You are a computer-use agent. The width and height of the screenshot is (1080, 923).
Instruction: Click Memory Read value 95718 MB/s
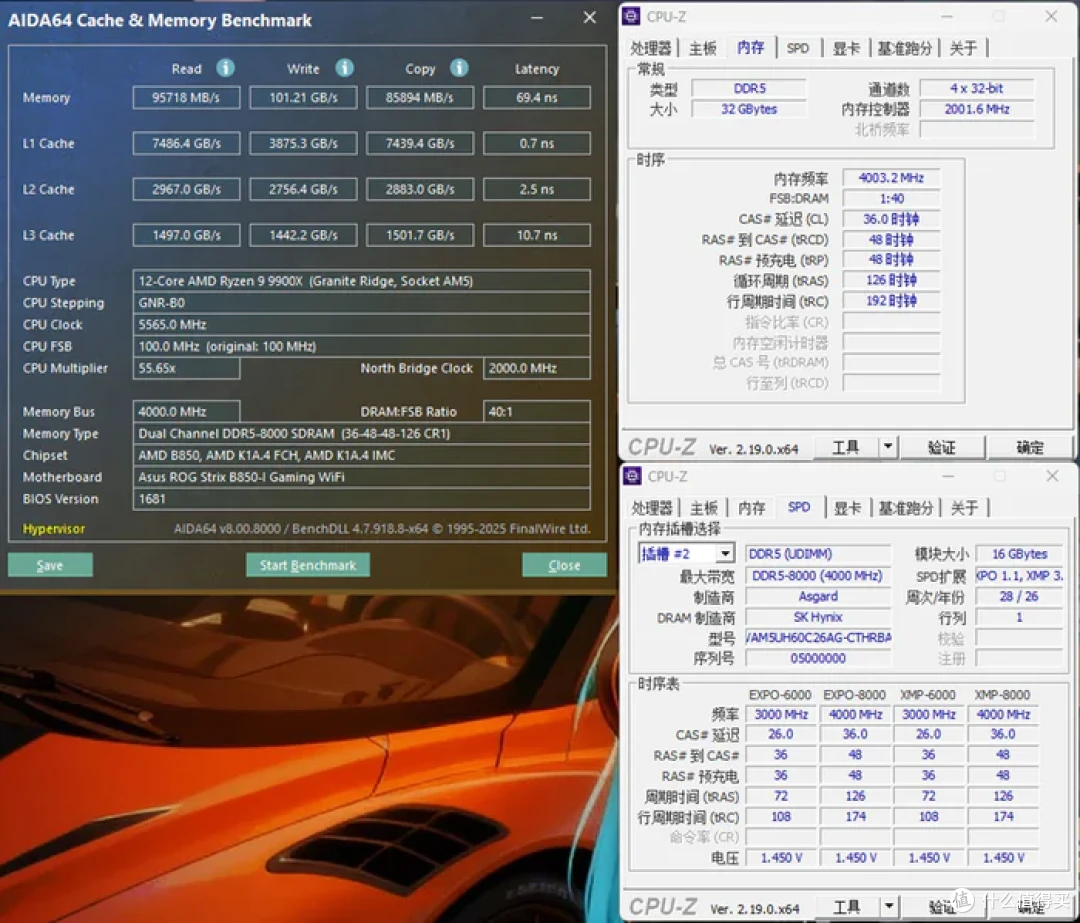point(186,98)
